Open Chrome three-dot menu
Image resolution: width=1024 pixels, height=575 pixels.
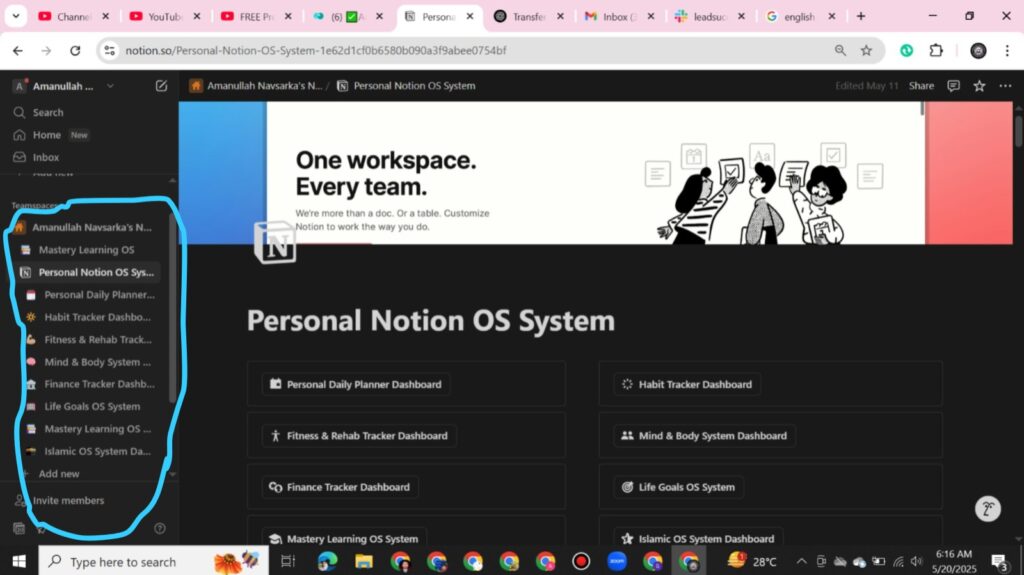click(x=1006, y=50)
